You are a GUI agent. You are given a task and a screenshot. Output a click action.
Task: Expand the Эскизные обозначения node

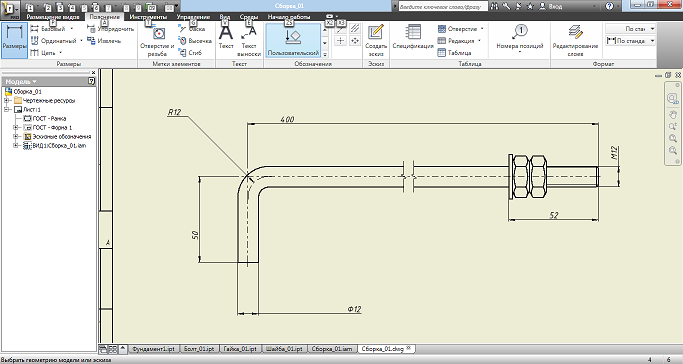pos(16,136)
